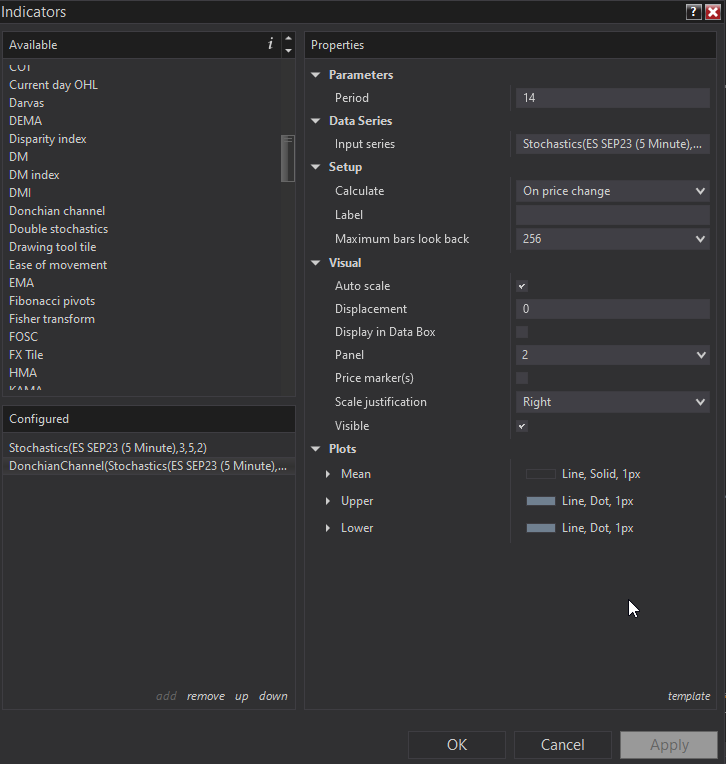
Task: Grab the Available list scrollbar thumb
Action: [x=288, y=158]
